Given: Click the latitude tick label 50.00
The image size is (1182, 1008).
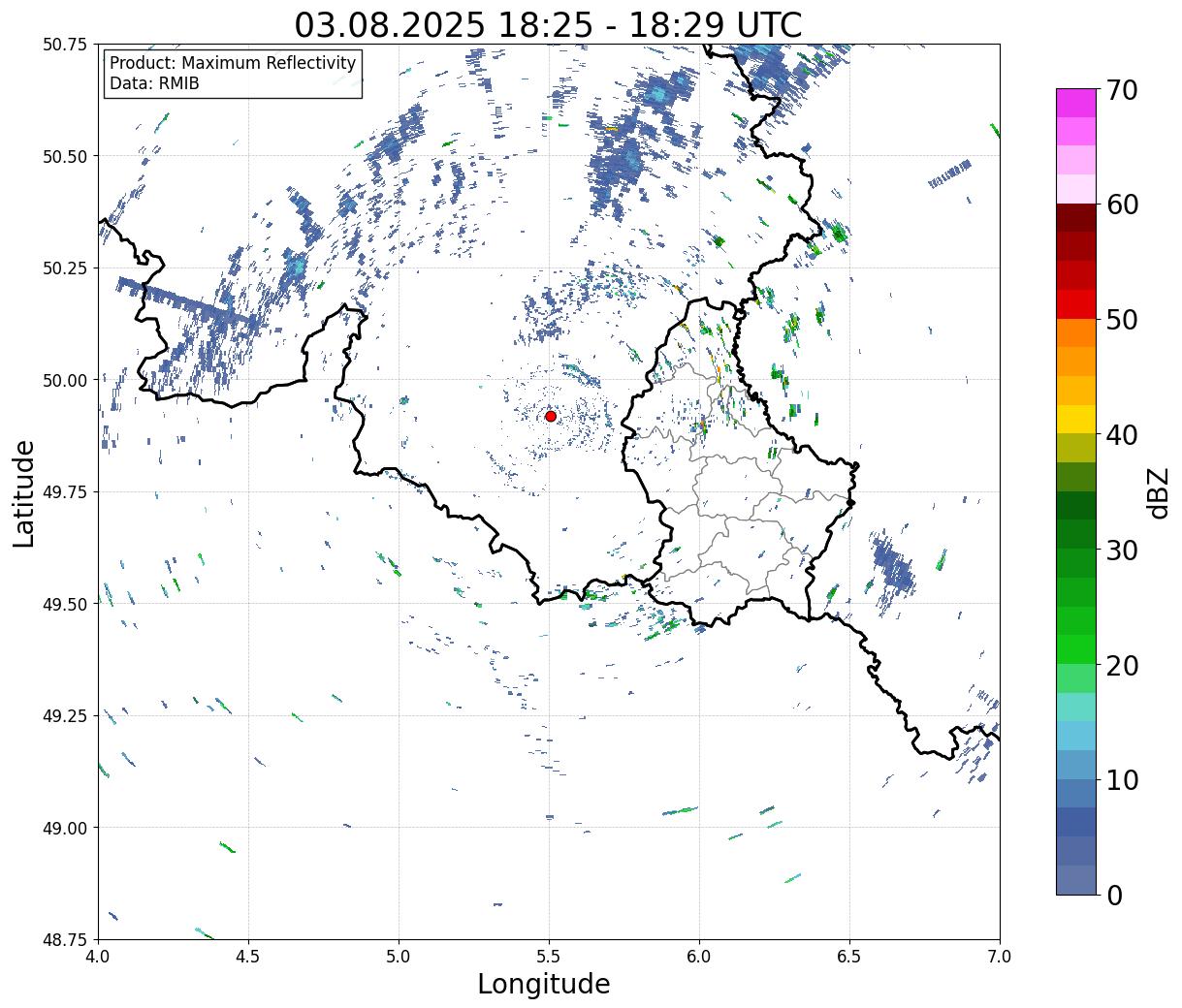Looking at the screenshot, I should click(x=65, y=380).
